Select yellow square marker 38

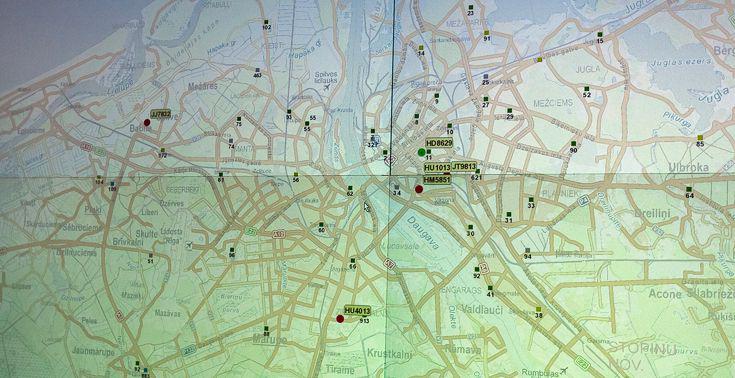[538, 310]
